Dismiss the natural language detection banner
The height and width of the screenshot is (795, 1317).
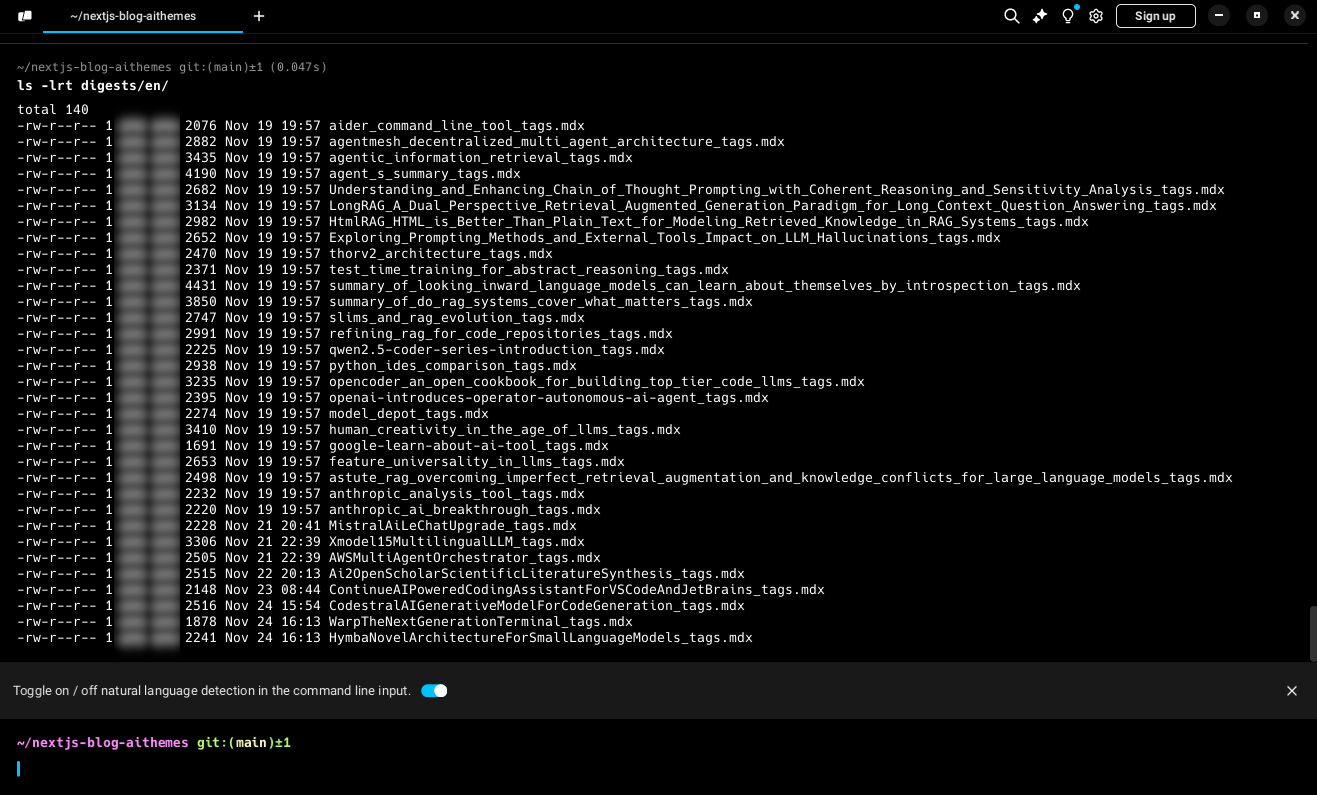click(x=1292, y=691)
